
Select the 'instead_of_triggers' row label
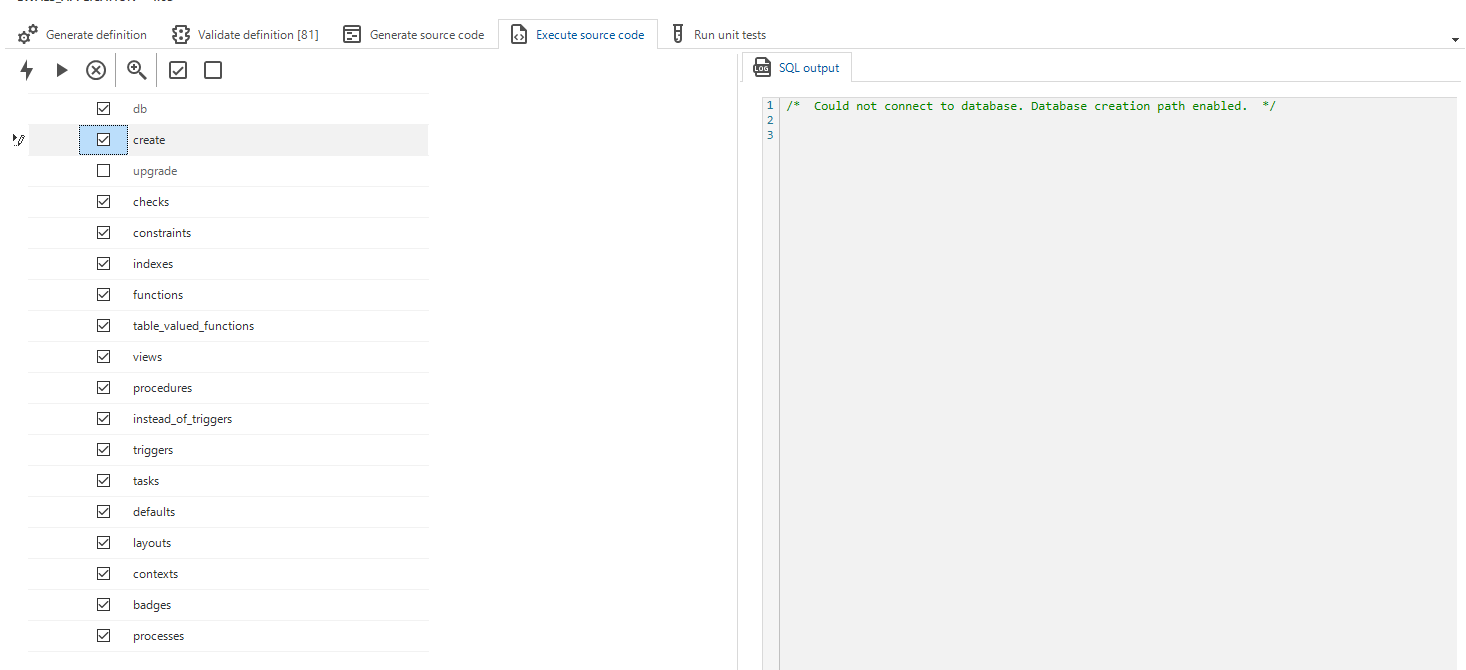point(182,419)
